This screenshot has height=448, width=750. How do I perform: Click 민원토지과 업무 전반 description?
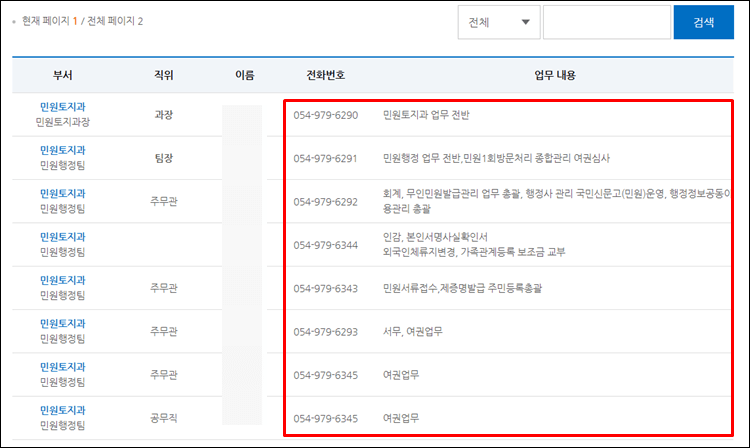426,115
